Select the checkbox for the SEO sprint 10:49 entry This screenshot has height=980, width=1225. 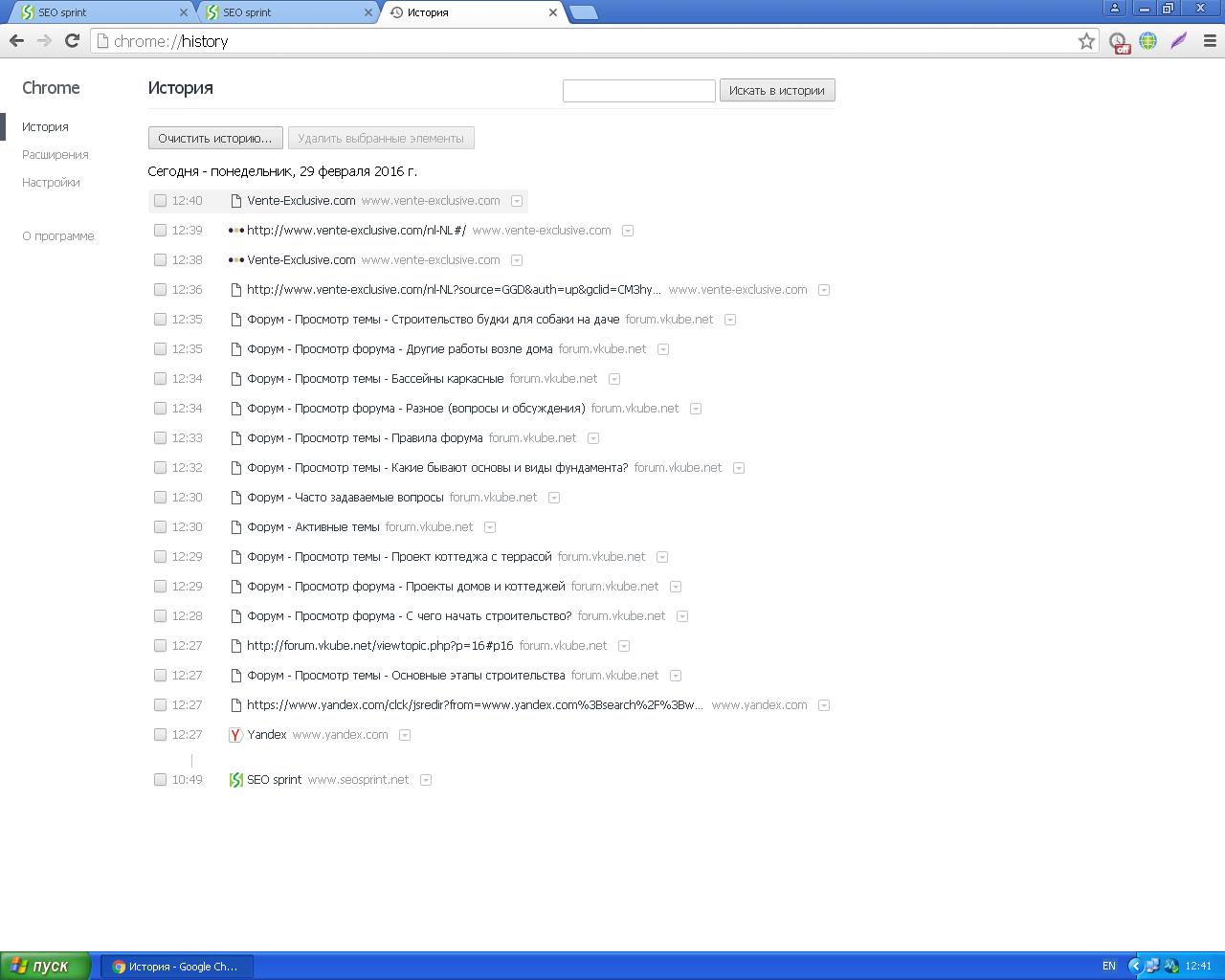pos(160,780)
